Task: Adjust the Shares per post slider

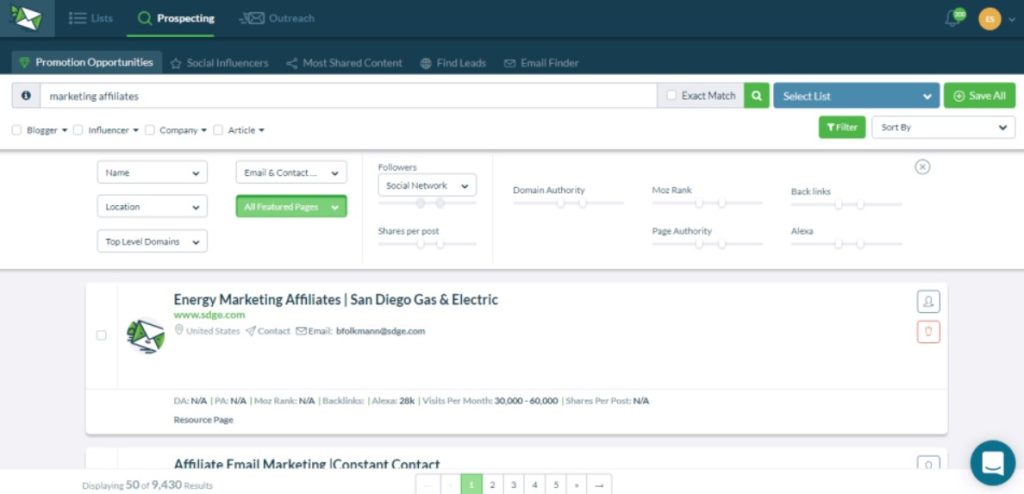Action: coord(427,244)
